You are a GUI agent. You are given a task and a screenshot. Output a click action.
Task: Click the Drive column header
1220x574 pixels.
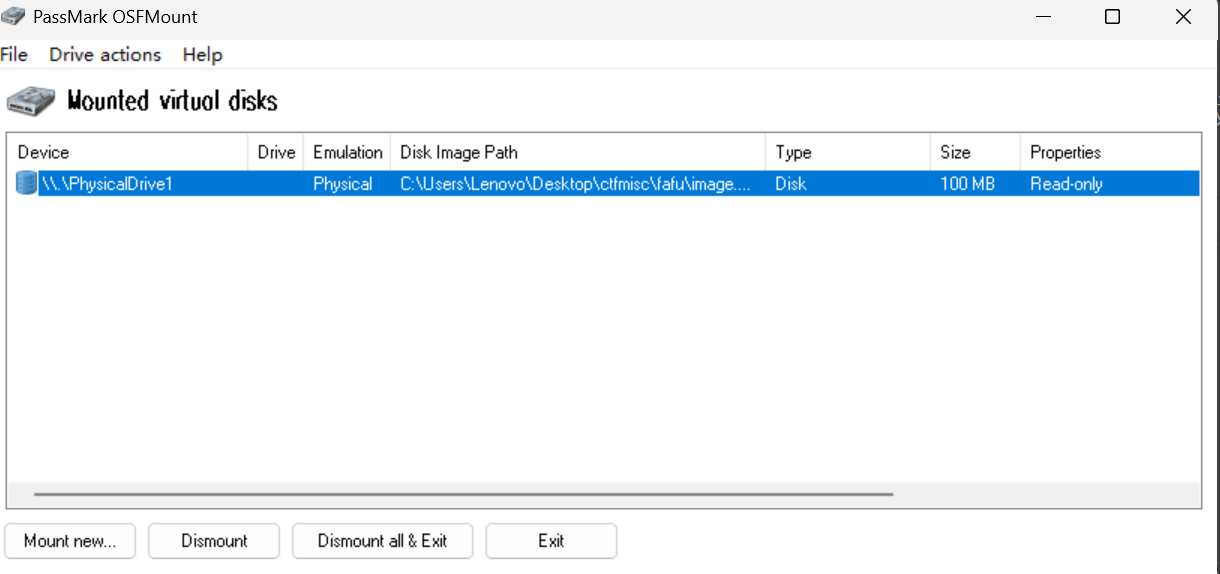point(276,152)
